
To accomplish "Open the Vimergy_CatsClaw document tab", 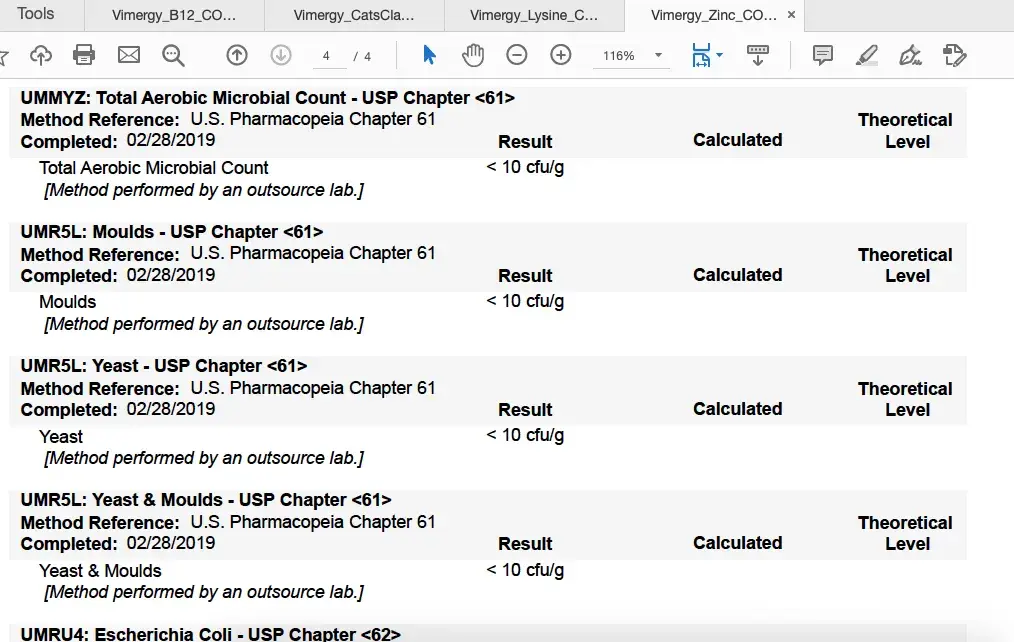I will tap(354, 15).
